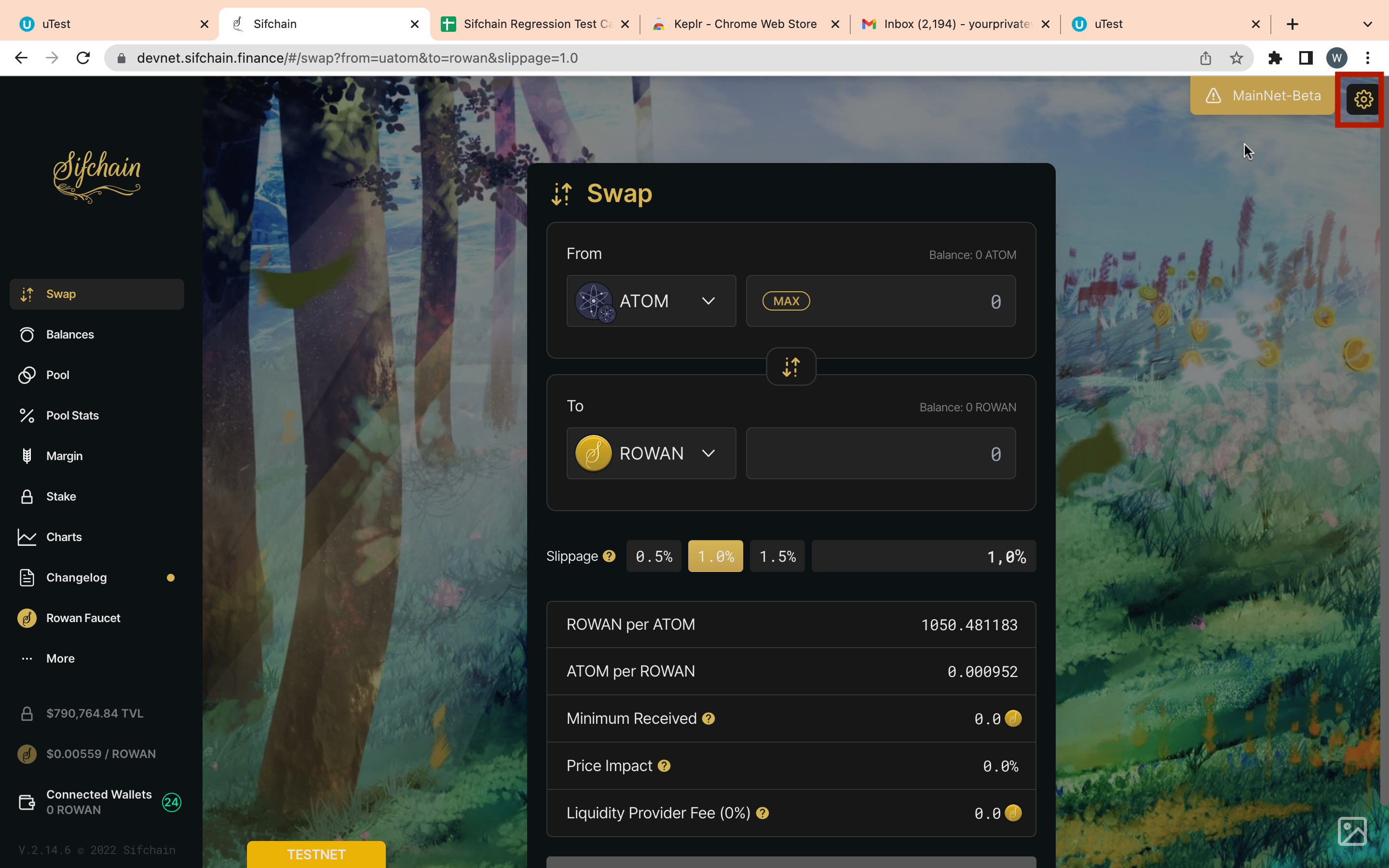Click the To amount input field
Screen dimensions: 1389x868
tap(881, 453)
